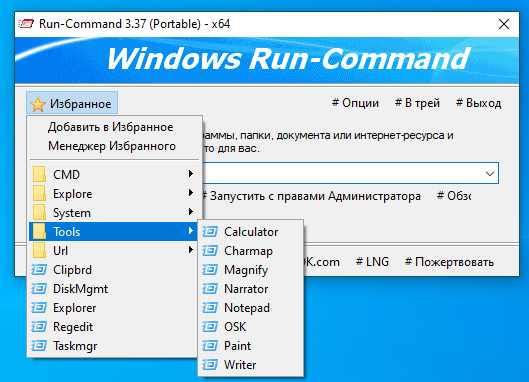This screenshot has height=382, width=529.
Task: Choose Calculator from Tools submenu
Action: point(251,231)
